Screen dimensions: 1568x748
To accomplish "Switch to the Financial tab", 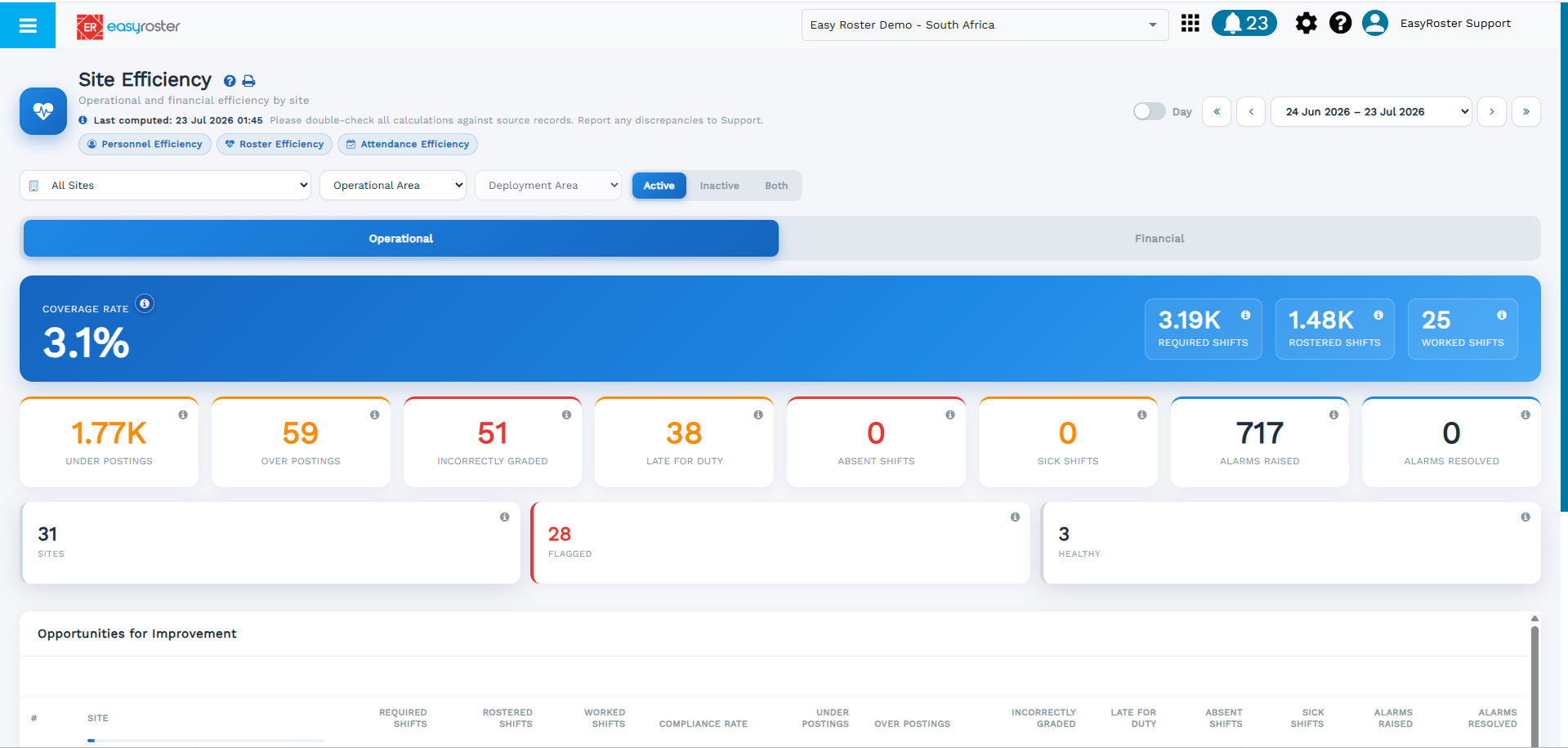I will click(x=1159, y=239).
